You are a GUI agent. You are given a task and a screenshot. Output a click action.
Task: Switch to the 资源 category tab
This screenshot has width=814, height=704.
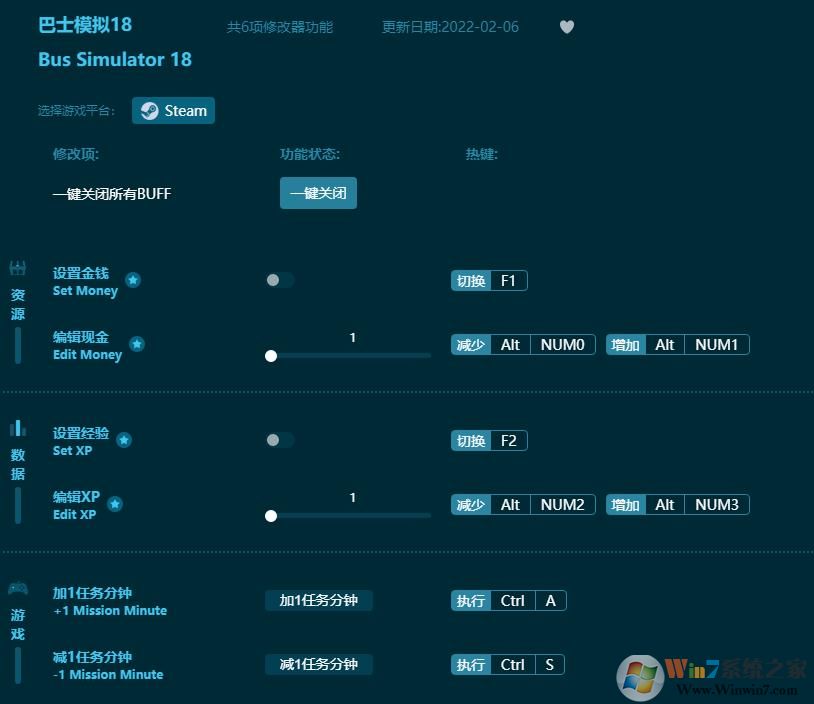coord(16,296)
